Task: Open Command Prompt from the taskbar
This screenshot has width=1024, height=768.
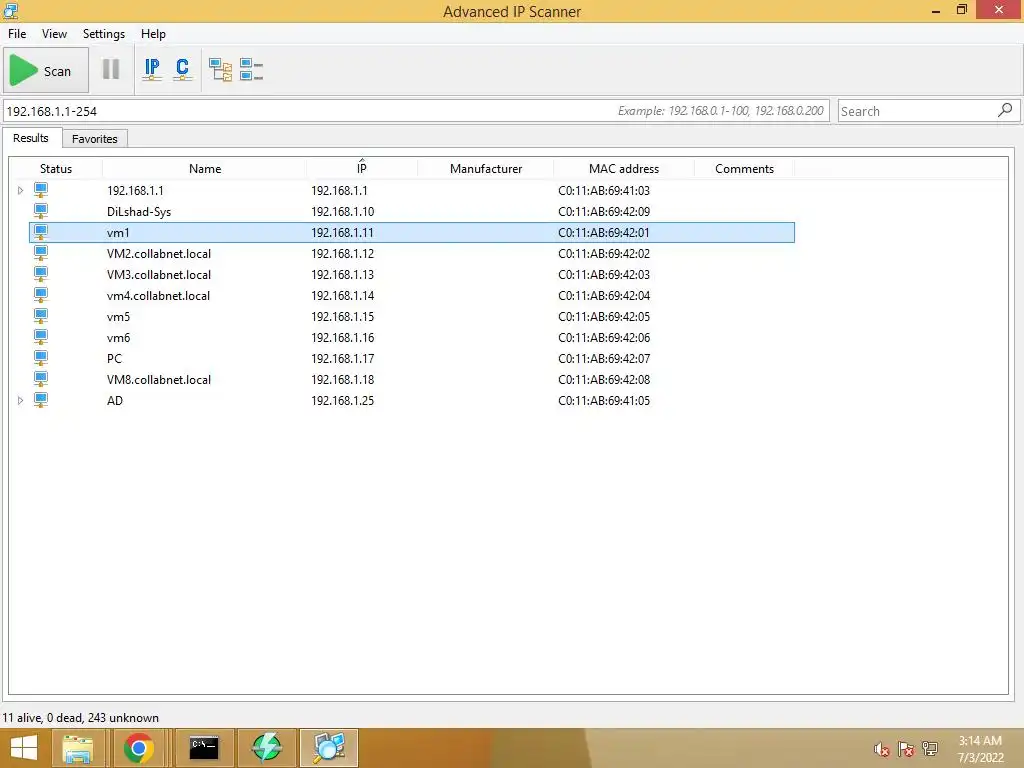Action: [204, 748]
